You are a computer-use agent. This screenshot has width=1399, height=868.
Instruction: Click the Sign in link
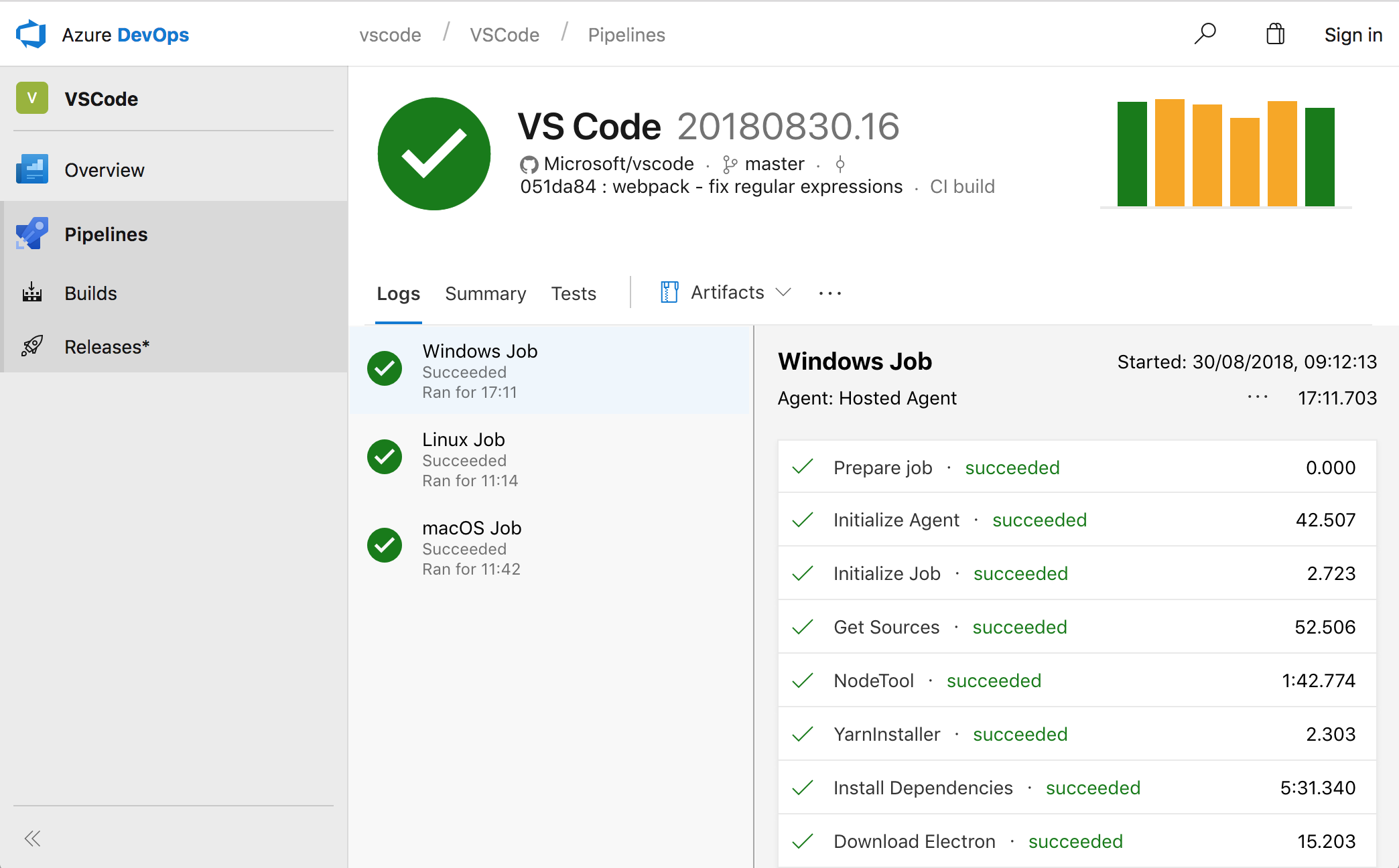pos(1353,34)
